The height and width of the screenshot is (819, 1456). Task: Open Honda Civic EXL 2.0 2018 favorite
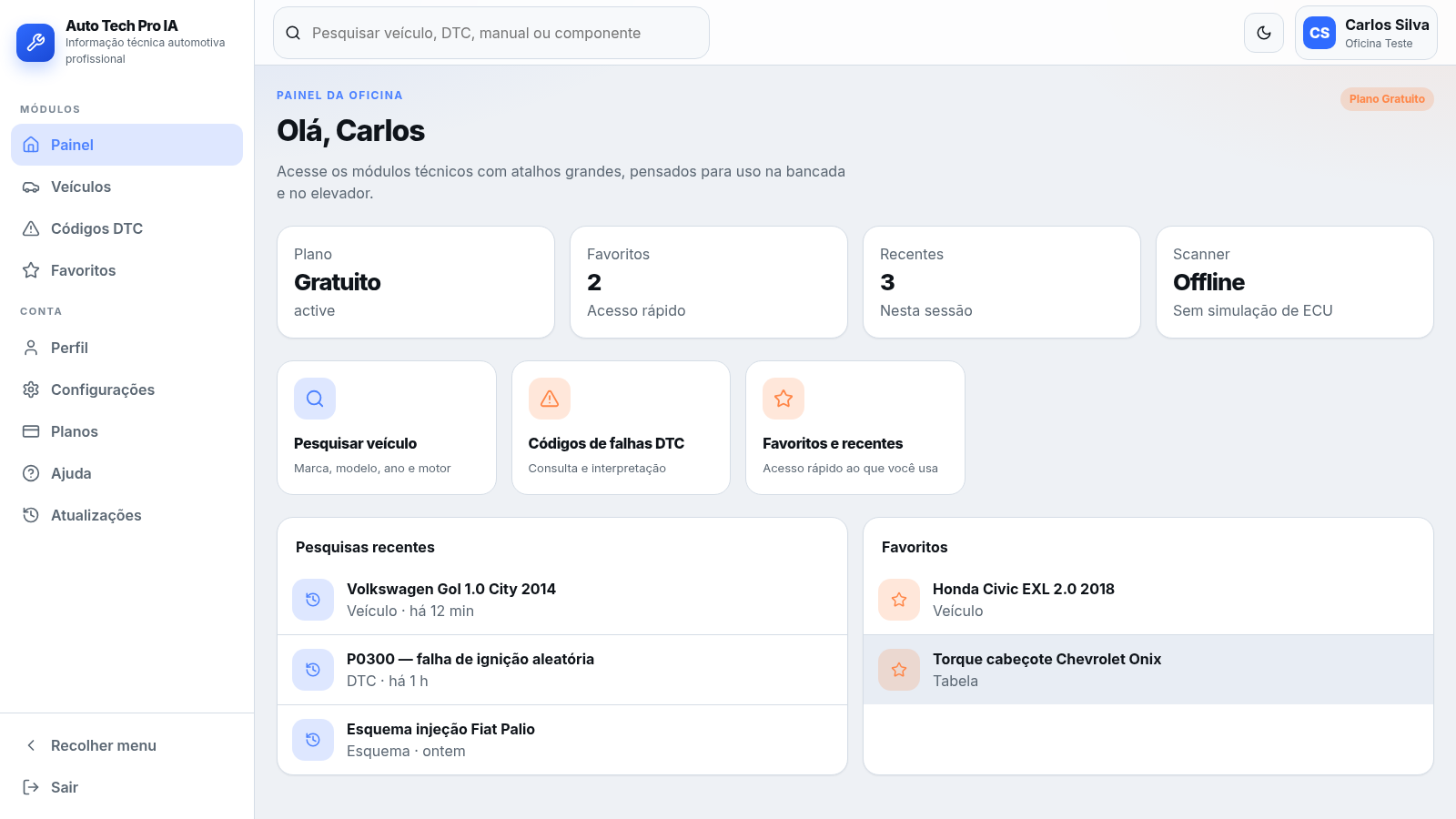(x=1148, y=600)
